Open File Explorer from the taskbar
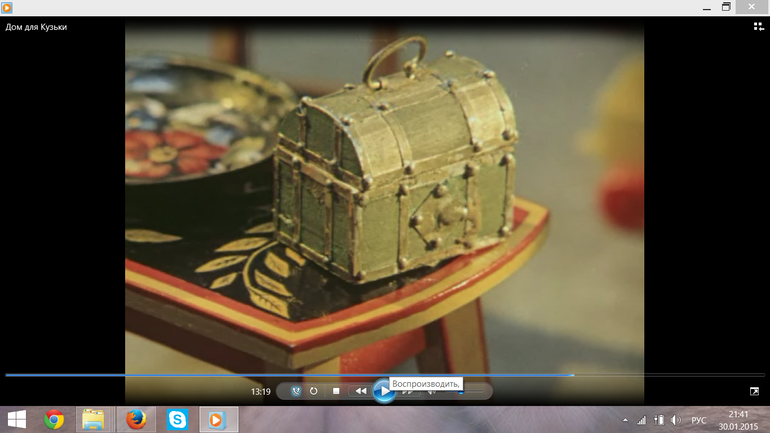 click(93, 420)
